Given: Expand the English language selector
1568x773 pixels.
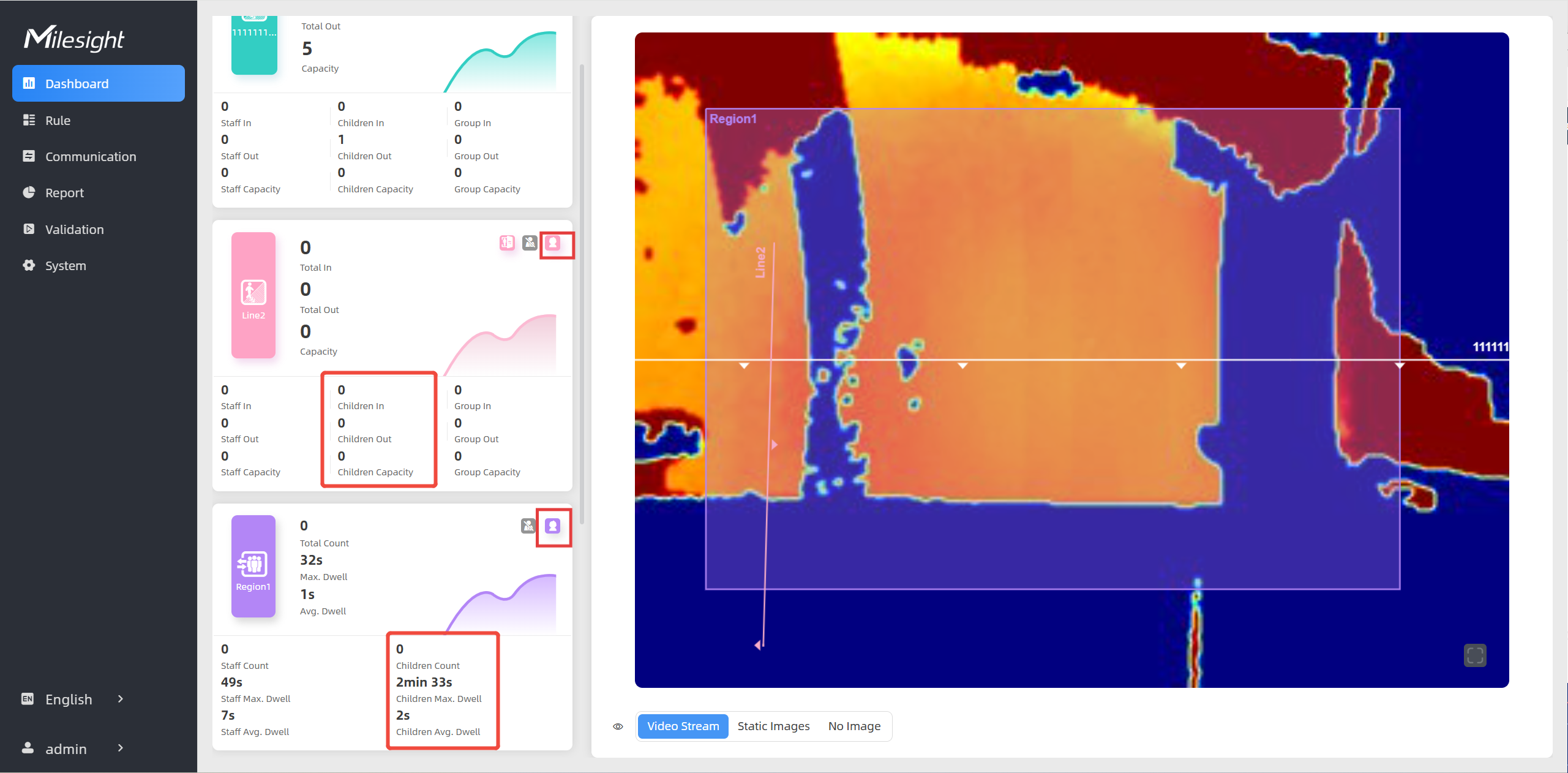Looking at the screenshot, I should (69, 699).
